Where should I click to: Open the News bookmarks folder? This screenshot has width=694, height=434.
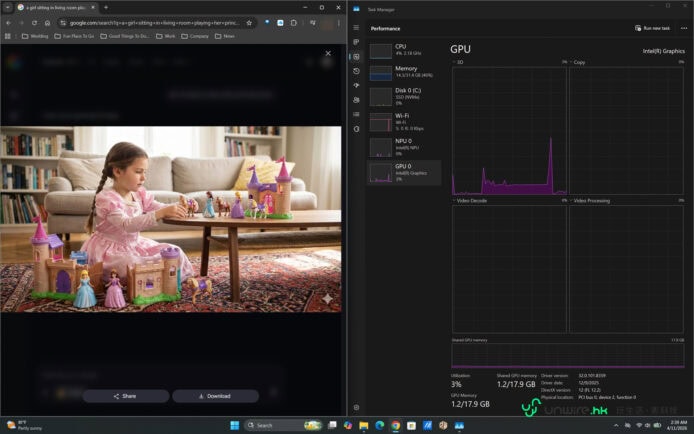point(224,36)
